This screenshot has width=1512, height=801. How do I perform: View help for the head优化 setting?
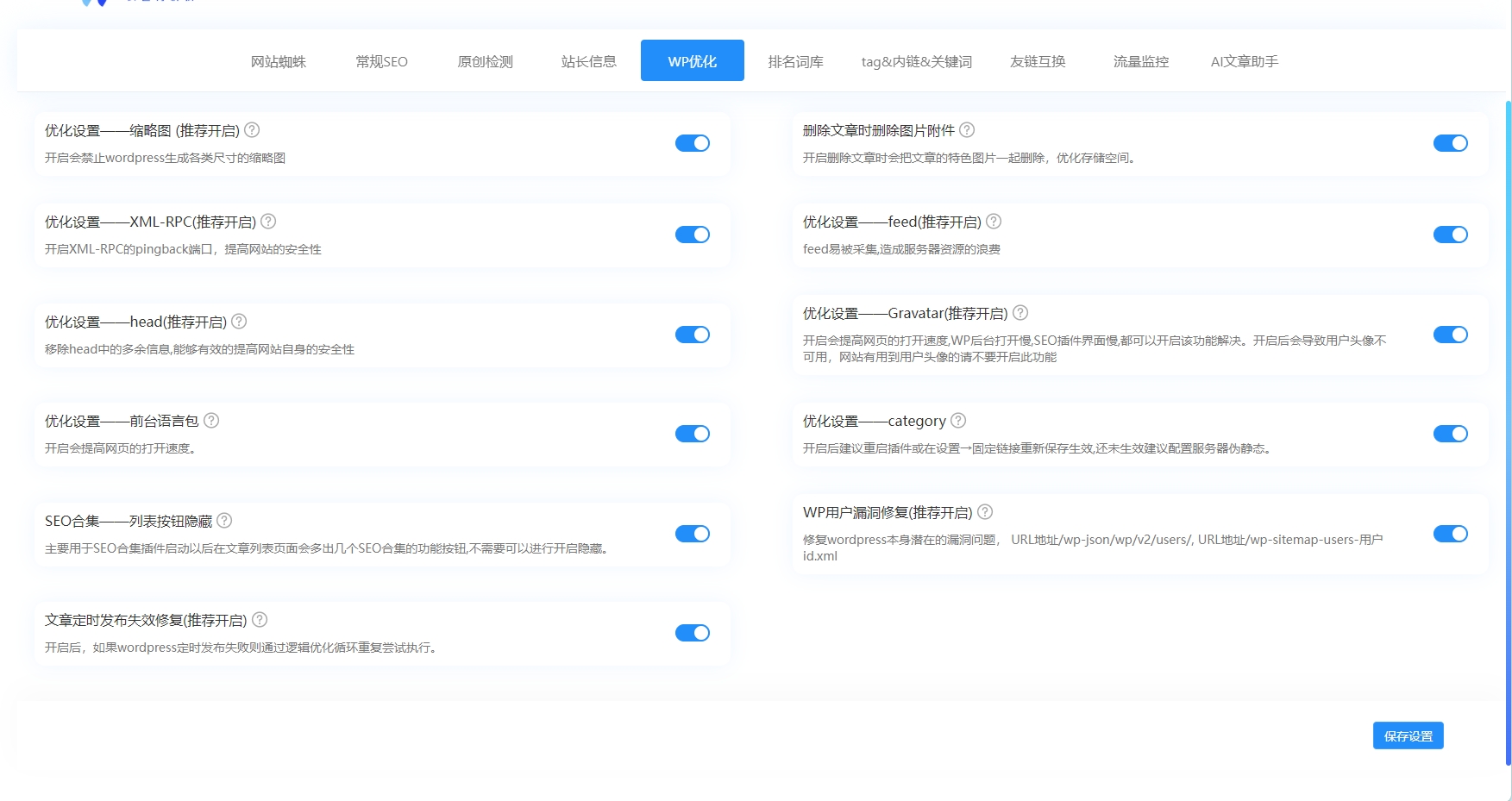pyautogui.click(x=240, y=321)
